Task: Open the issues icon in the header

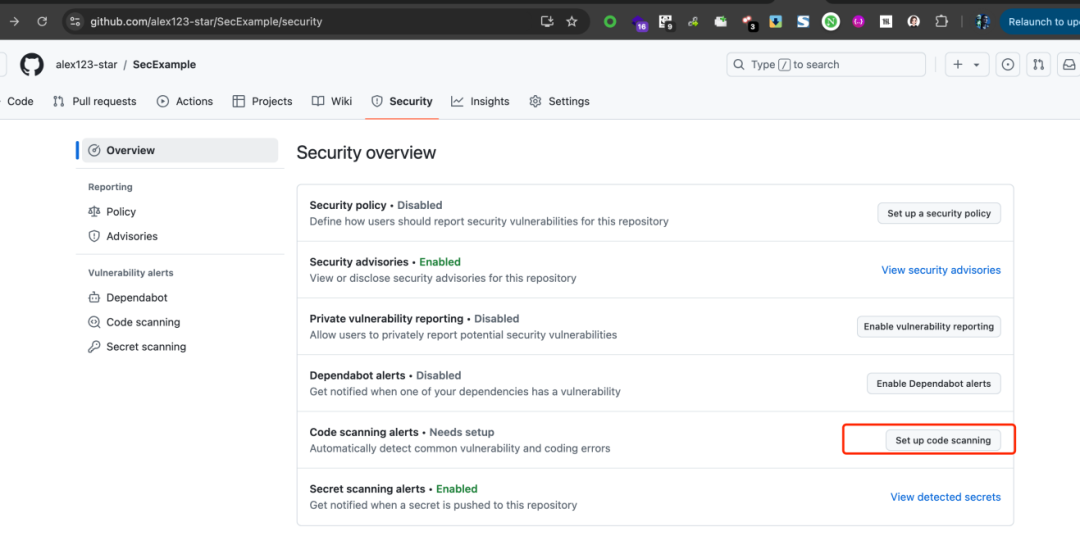Action: click(1008, 65)
